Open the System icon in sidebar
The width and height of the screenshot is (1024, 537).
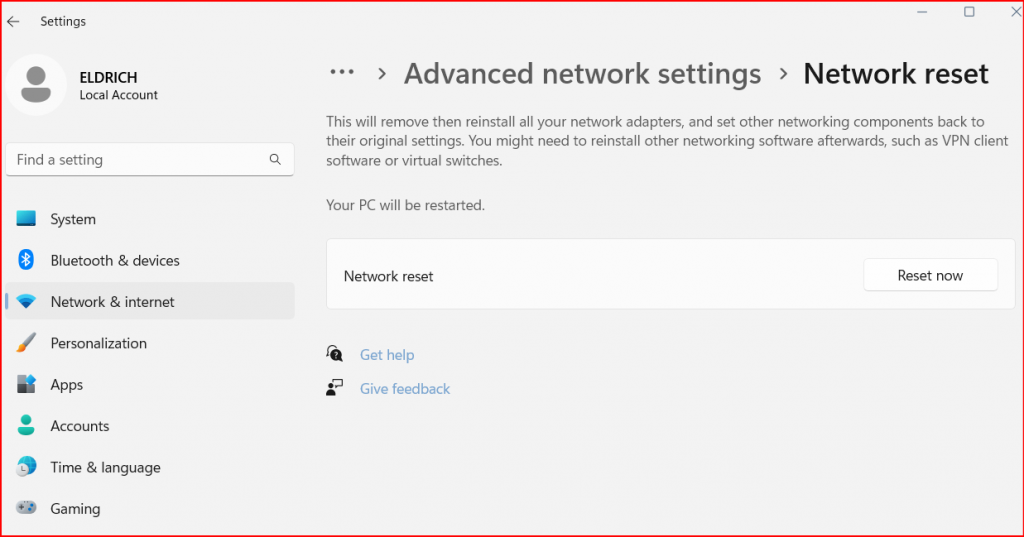tap(26, 218)
